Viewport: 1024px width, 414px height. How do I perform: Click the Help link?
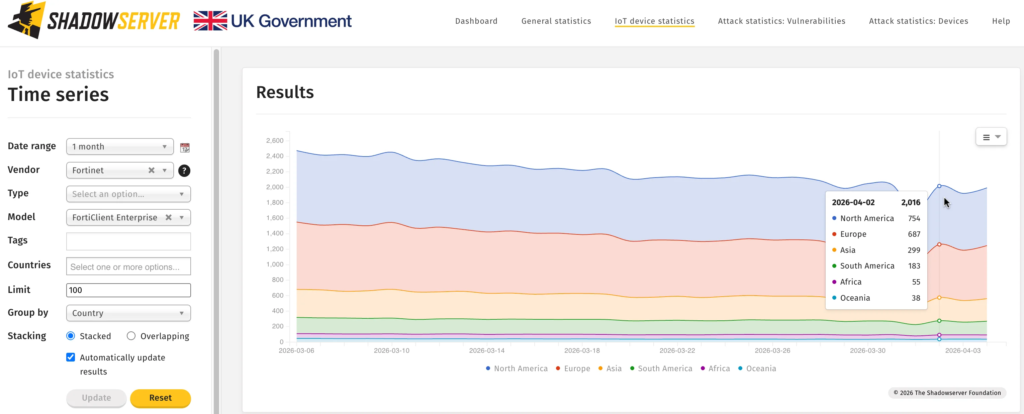(1000, 21)
